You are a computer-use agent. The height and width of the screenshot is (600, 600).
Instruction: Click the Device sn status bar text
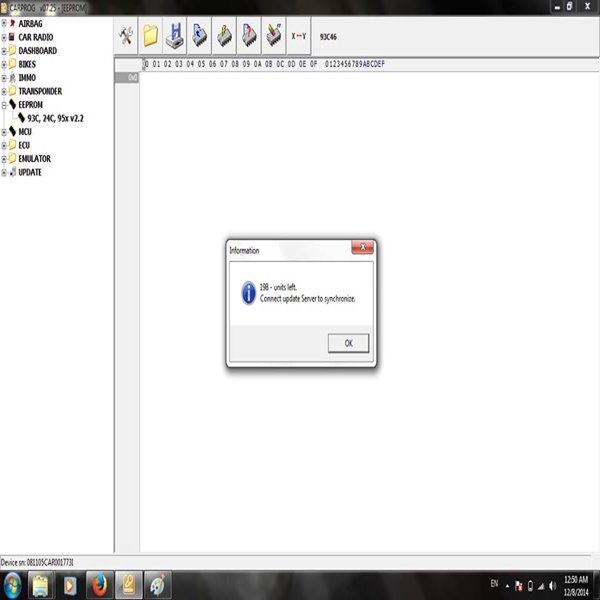click(x=37, y=562)
